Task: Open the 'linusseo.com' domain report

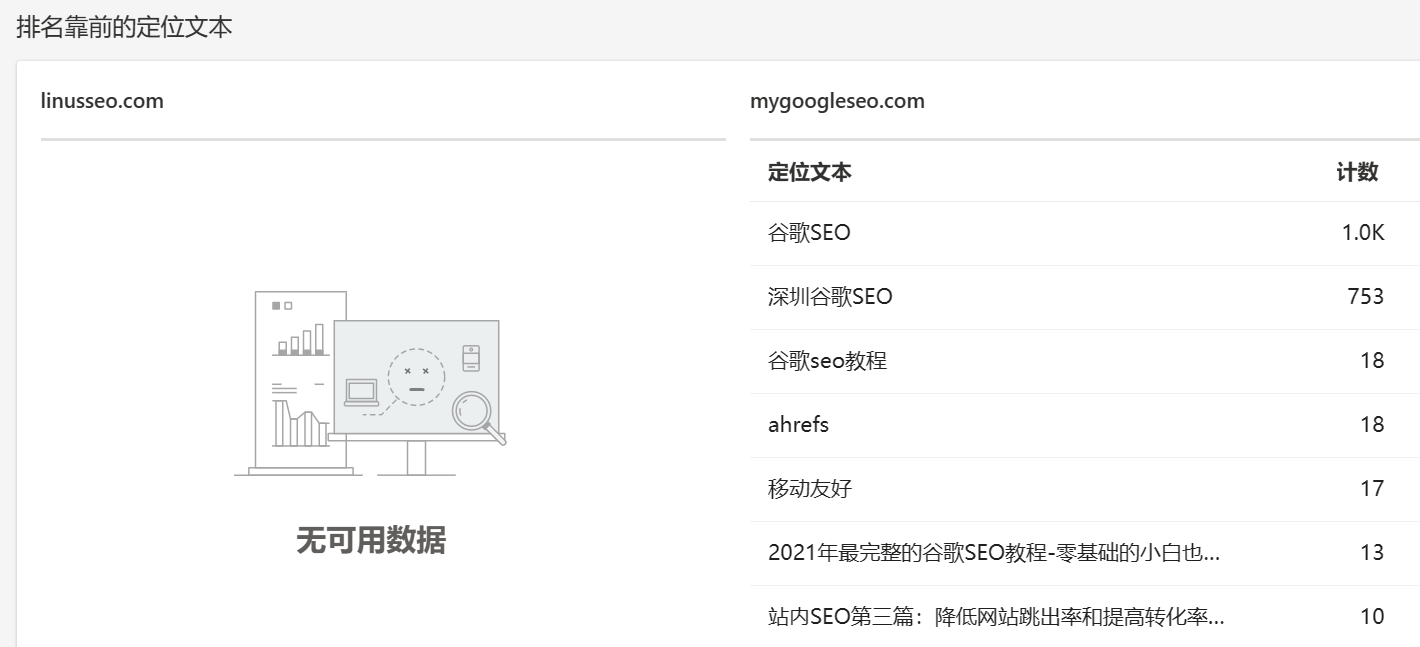Action: pos(102,100)
